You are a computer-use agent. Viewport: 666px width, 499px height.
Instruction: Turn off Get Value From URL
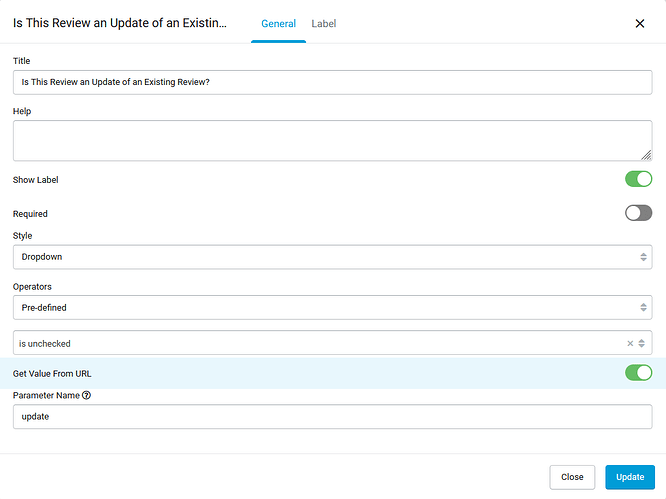click(x=638, y=373)
